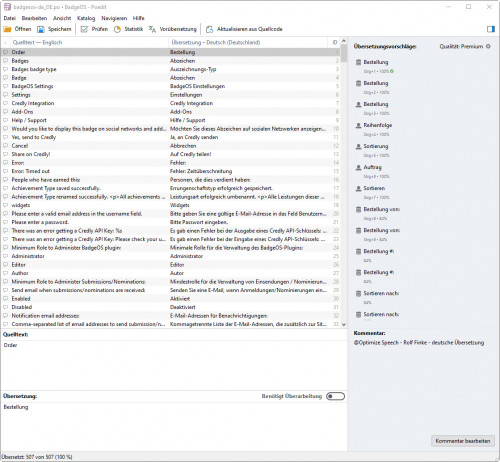This screenshot has width=500, height=462.
Task: Click the Kommentar bearbeiten button
Action: (x=463, y=441)
